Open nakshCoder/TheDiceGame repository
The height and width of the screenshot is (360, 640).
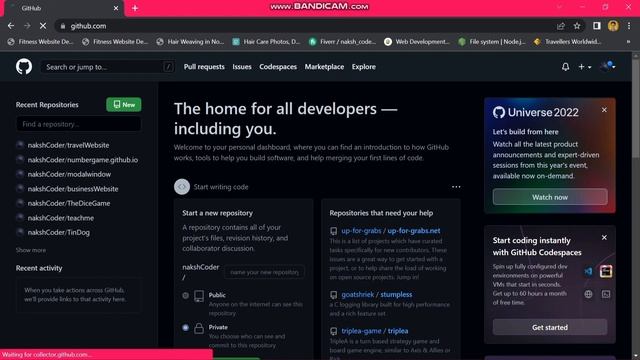tap(69, 203)
